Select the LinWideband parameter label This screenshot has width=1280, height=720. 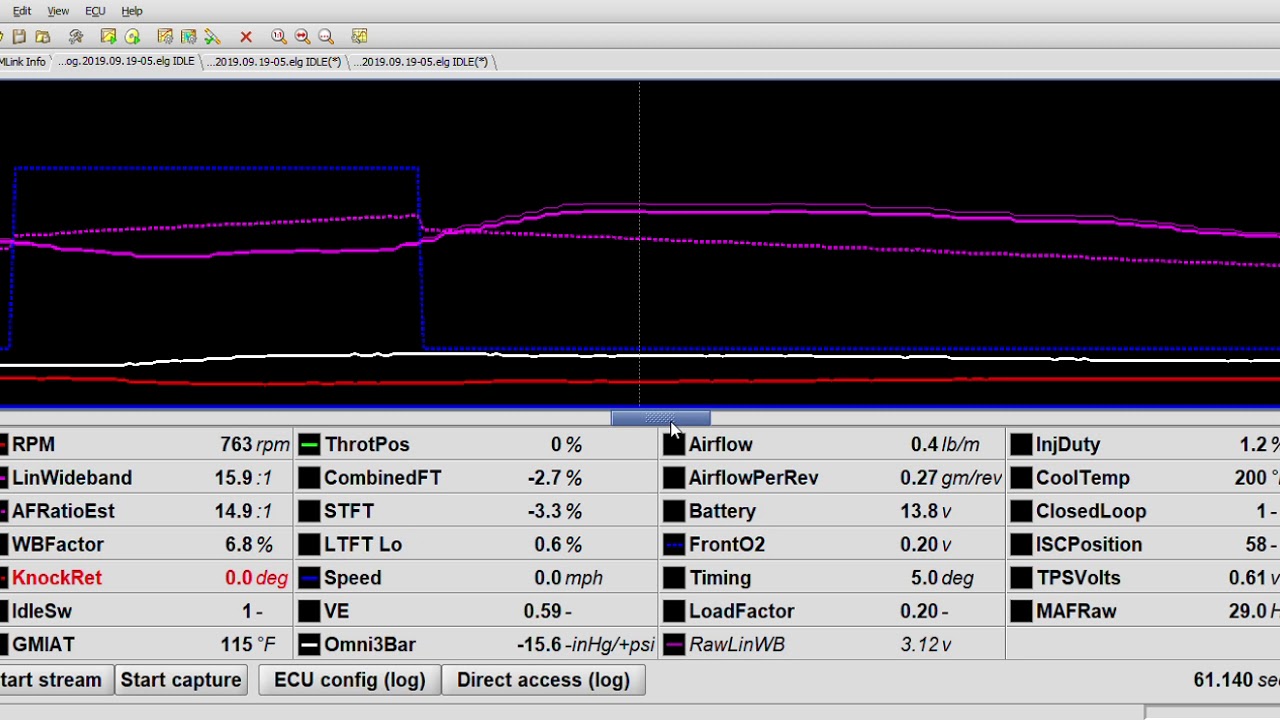[72, 478]
